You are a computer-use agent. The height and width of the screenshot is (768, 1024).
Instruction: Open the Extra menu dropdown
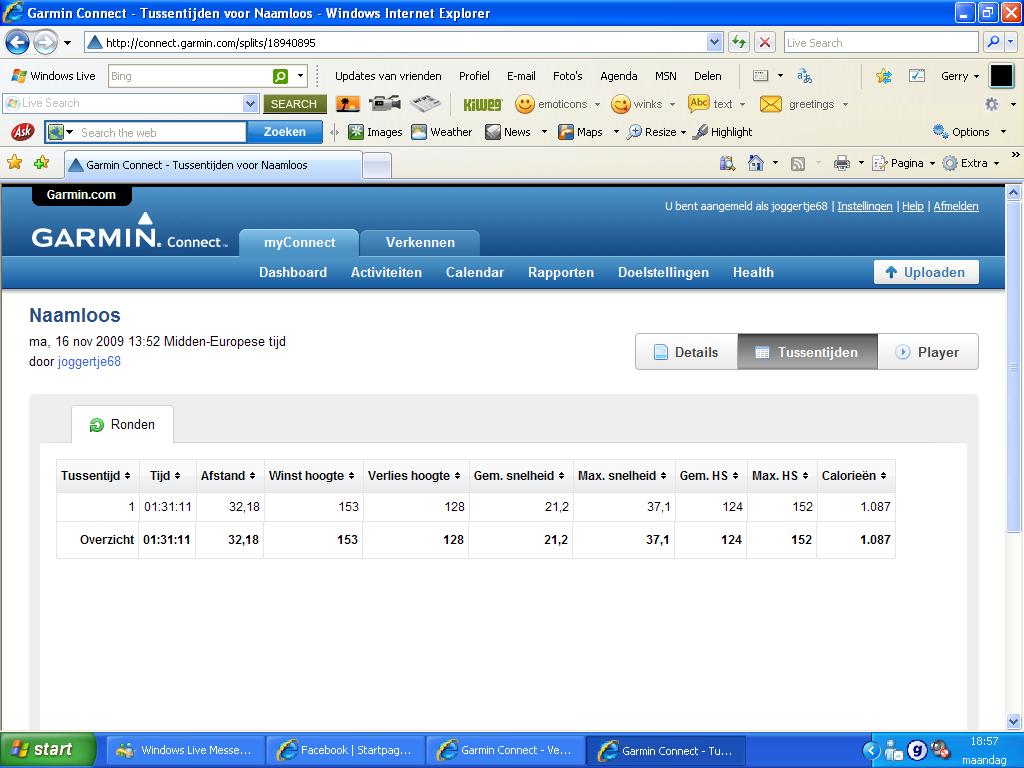[x=996, y=163]
